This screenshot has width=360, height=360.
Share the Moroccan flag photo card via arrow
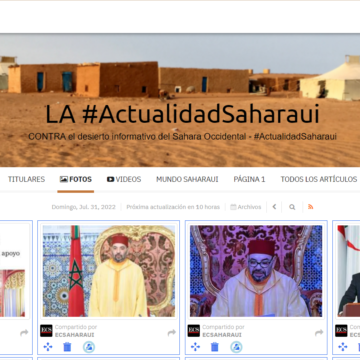pos(171,332)
